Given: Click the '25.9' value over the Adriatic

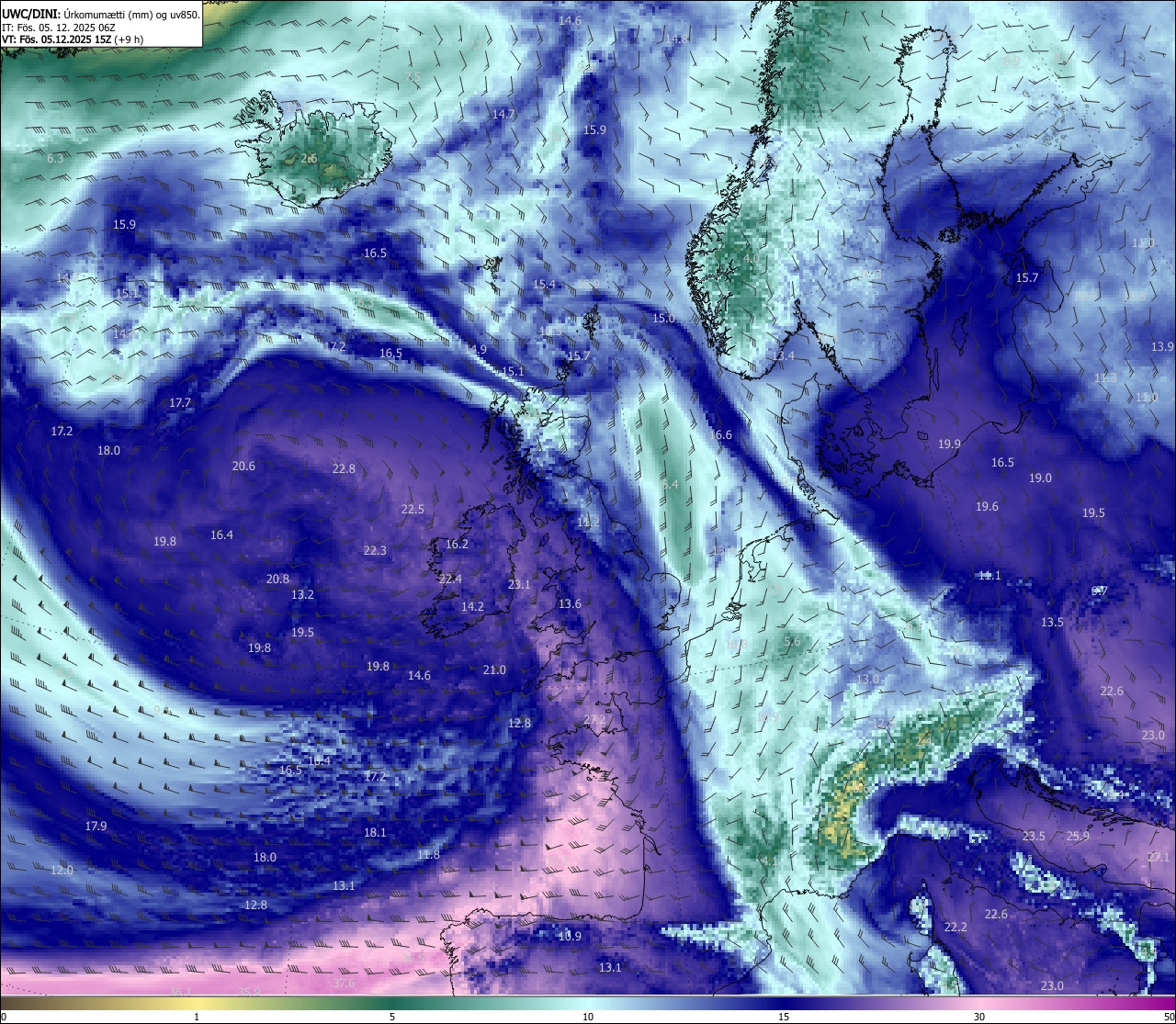Looking at the screenshot, I should click(x=1078, y=837).
